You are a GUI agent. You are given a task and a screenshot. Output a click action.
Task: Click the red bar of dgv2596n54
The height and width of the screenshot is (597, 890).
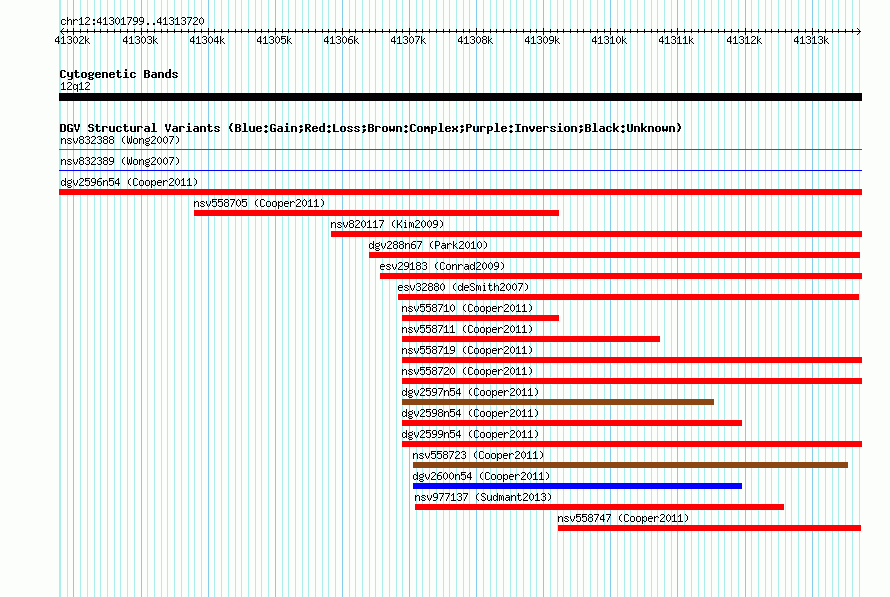(x=460, y=192)
